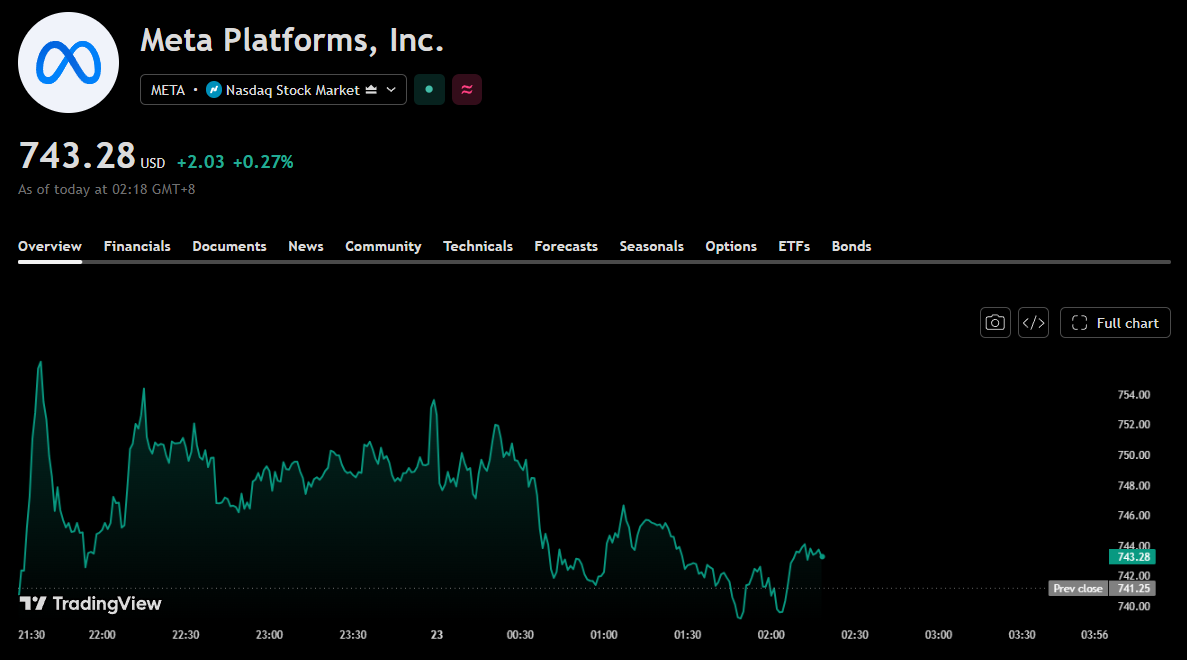This screenshot has height=660, width=1187.
Task: Click the green market open status indicator
Action: click(x=429, y=89)
